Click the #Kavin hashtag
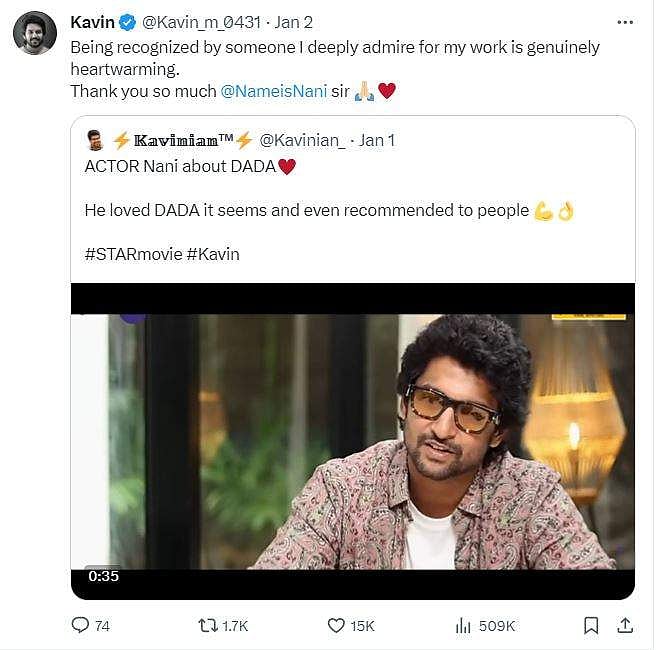This screenshot has height=650, width=658. [213, 254]
